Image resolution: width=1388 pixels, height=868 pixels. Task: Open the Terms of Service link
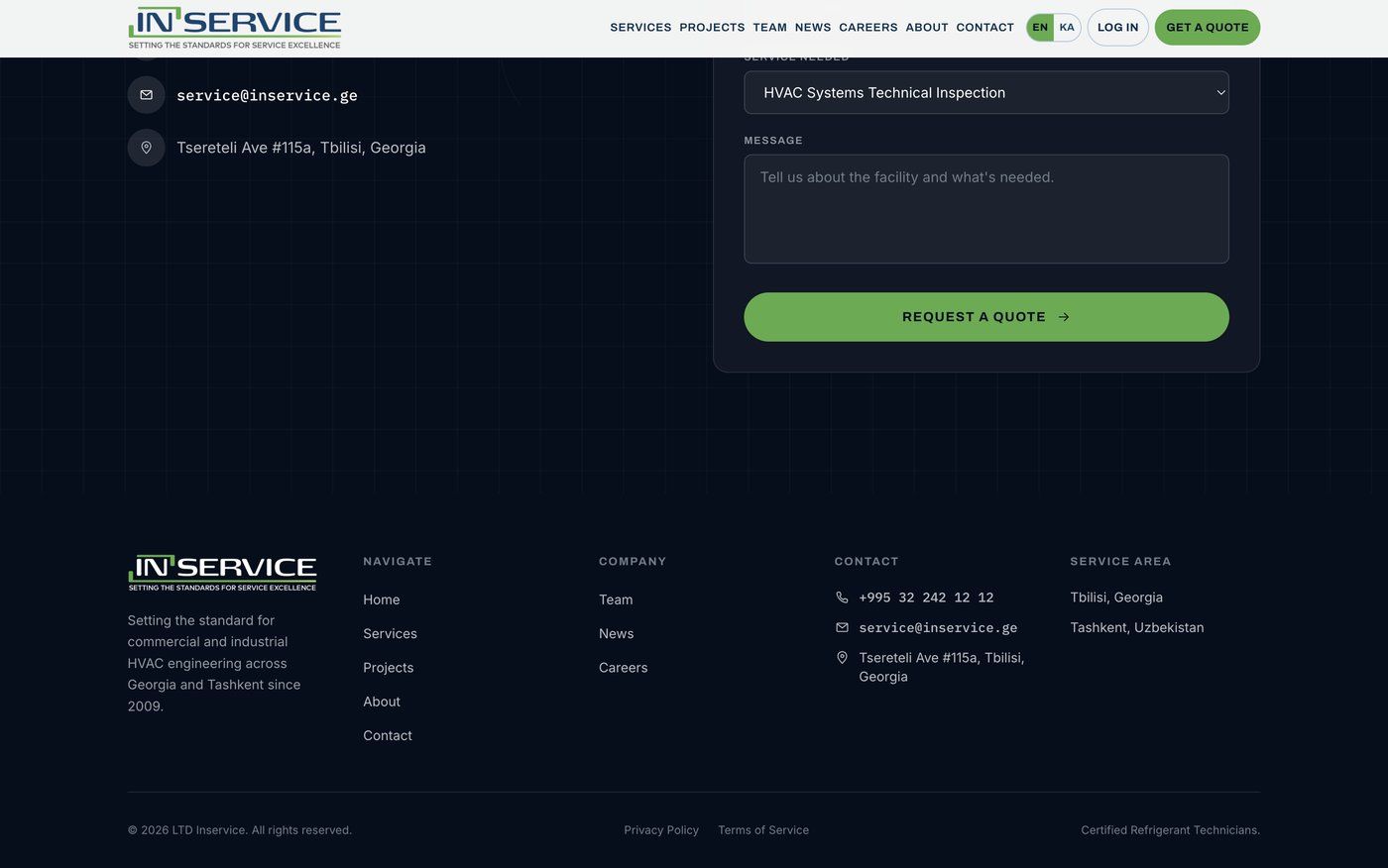tap(763, 830)
